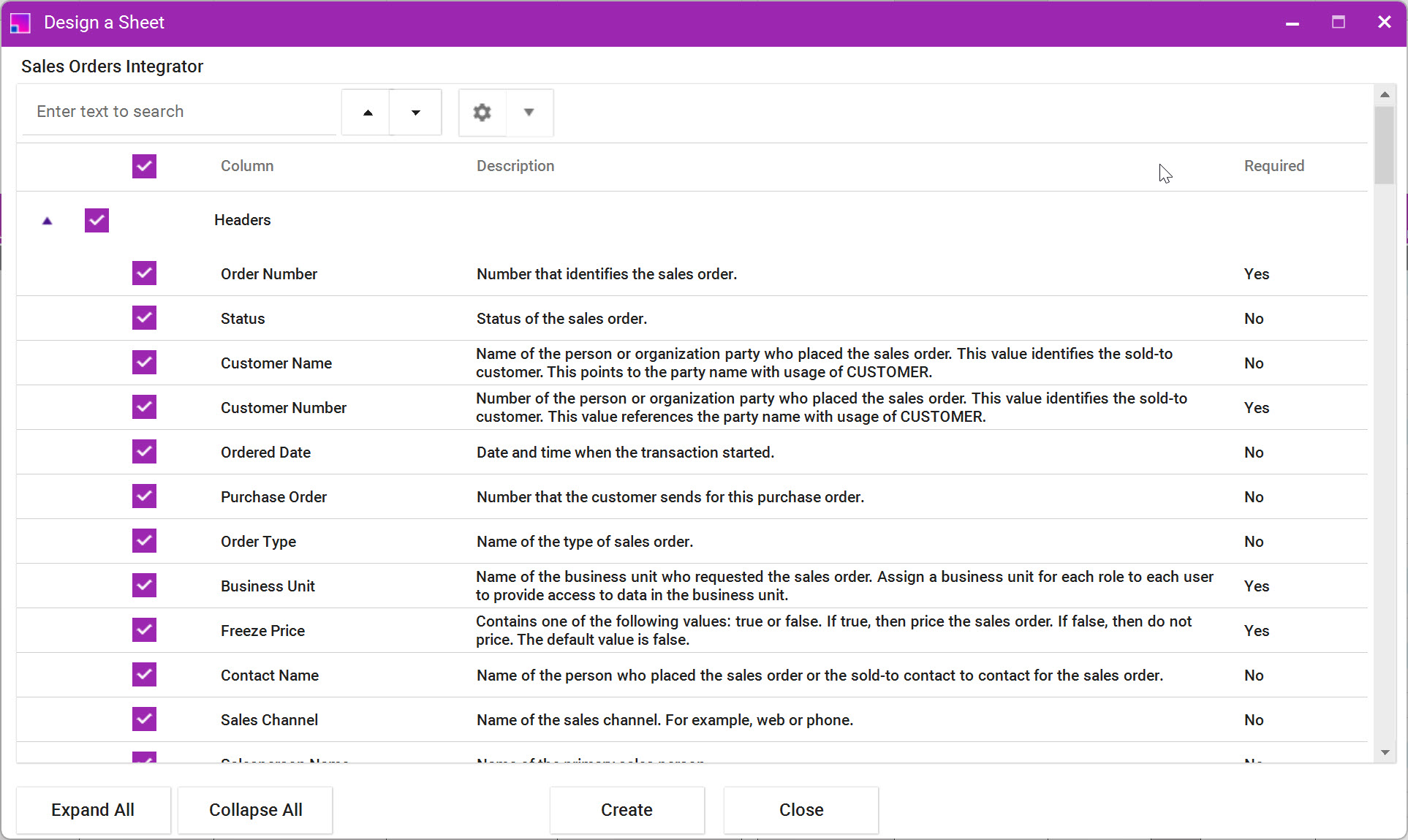Open the dropdown beside gear icon
1408x840 pixels.
point(529,113)
